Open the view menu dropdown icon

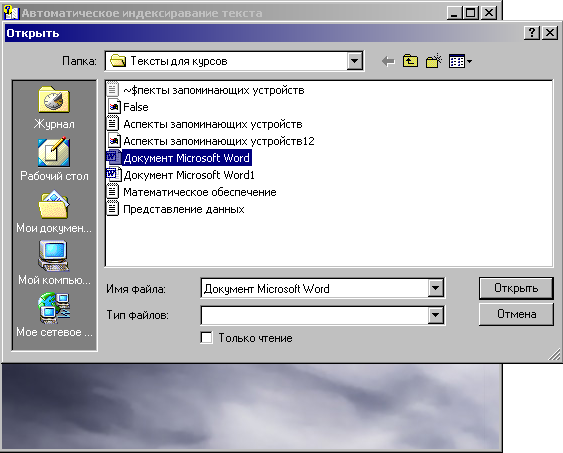(x=460, y=61)
